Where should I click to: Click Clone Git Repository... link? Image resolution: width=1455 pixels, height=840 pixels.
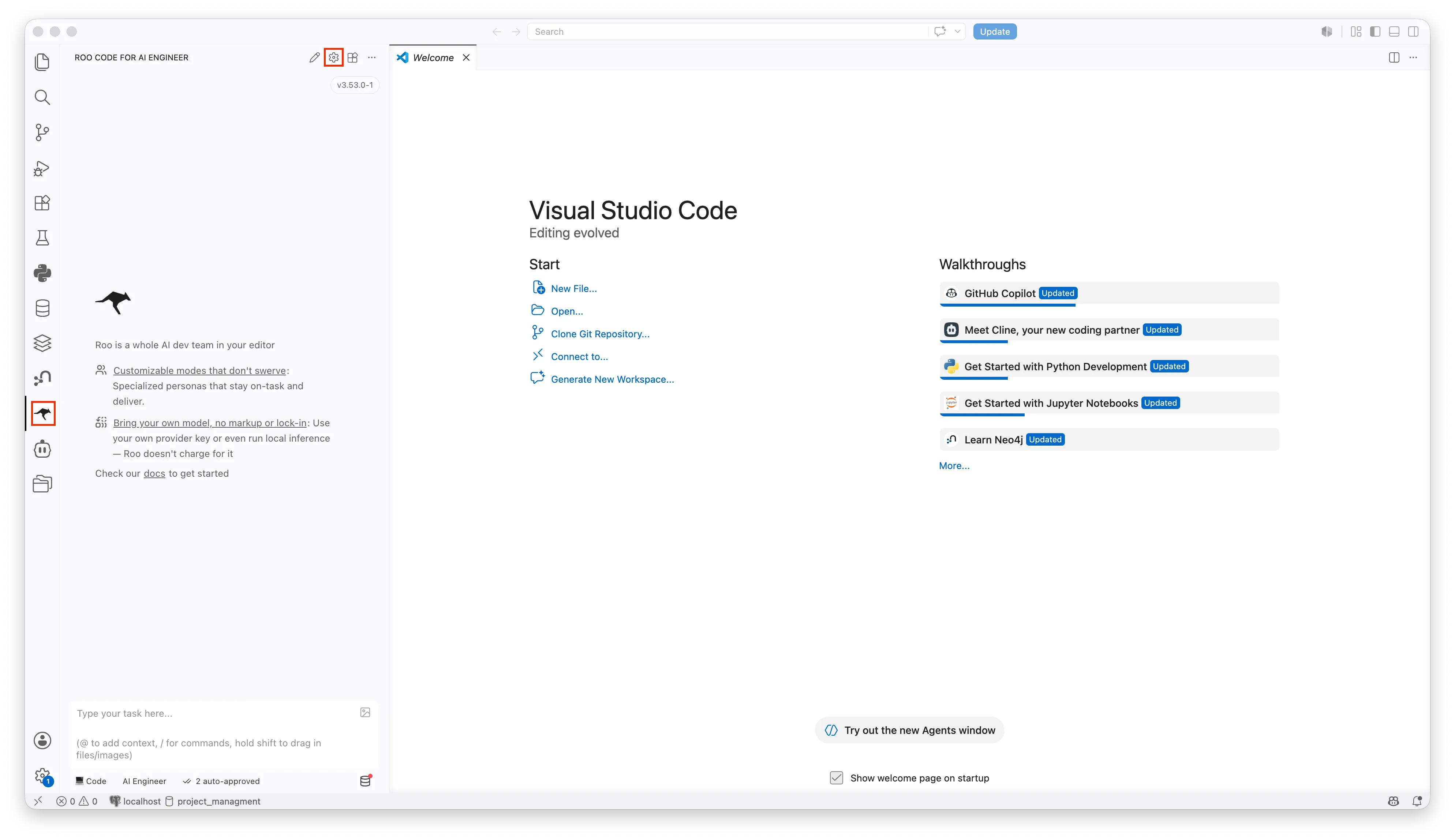600,333
